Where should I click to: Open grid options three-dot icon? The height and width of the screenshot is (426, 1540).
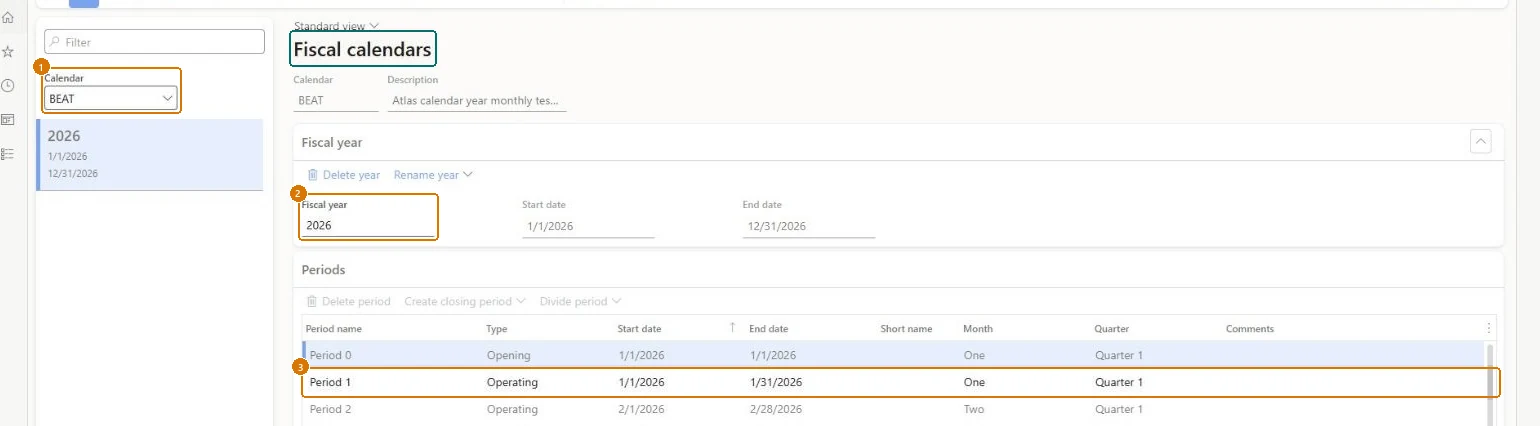[1488, 328]
